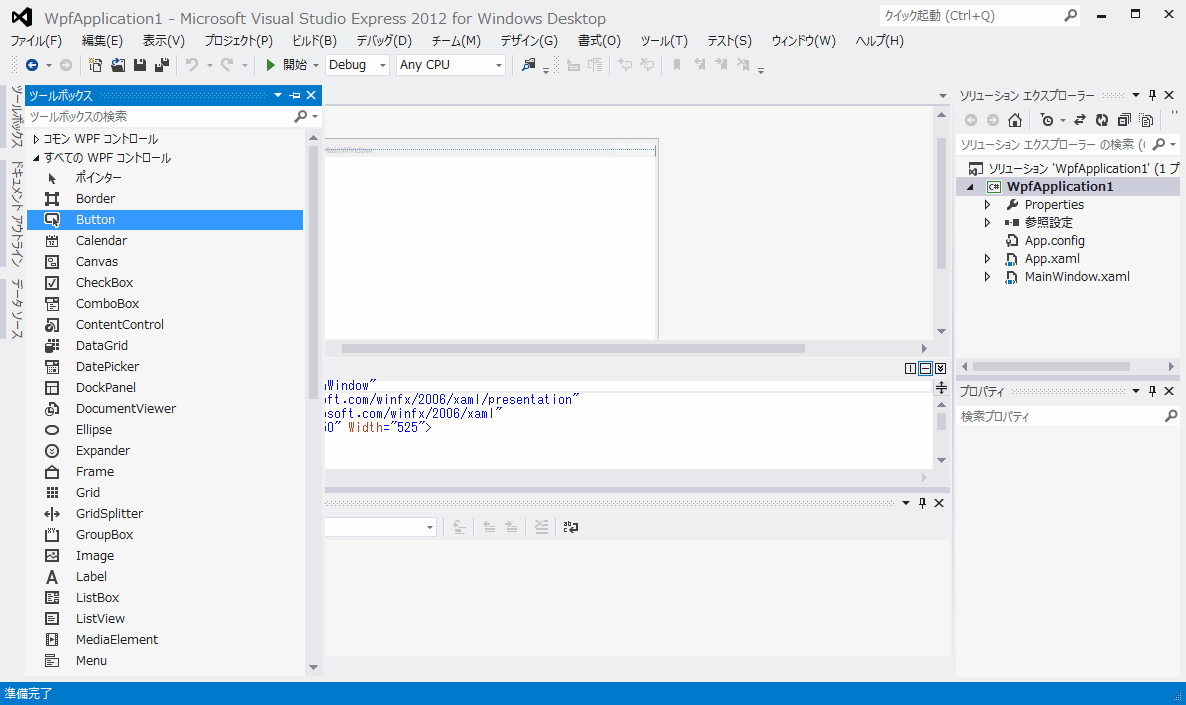This screenshot has height=705, width=1186.
Task: Open the Any CPU platform dropdown
Action: pos(451,65)
